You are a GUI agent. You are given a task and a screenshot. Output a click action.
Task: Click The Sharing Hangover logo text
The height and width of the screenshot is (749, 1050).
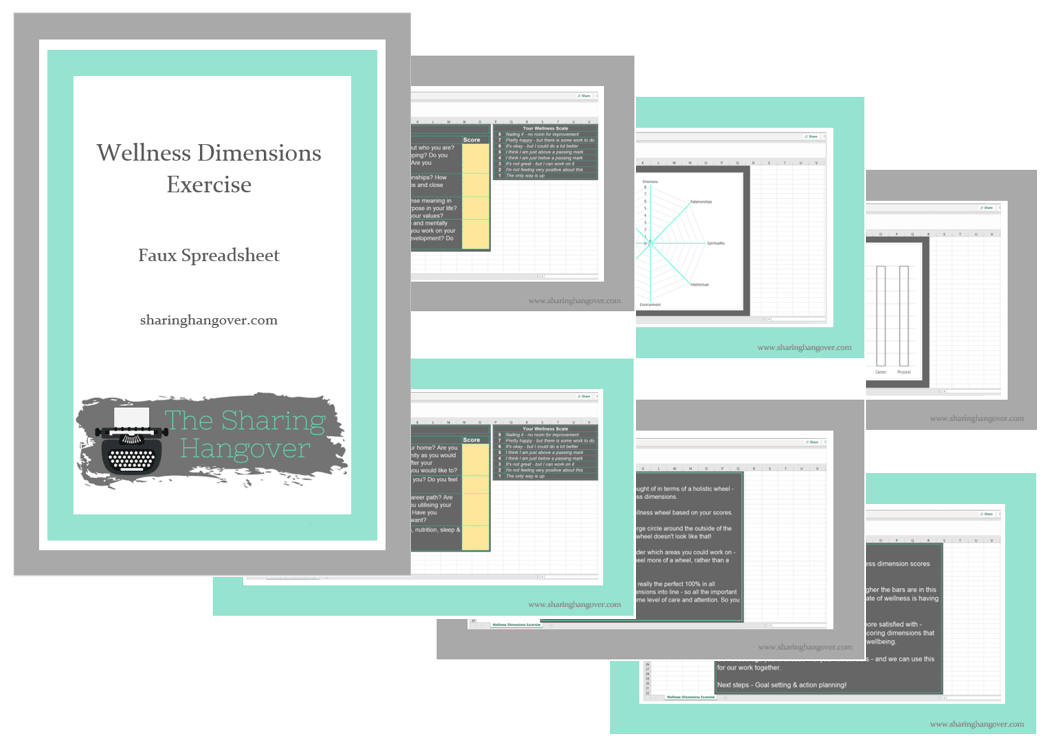[245, 434]
